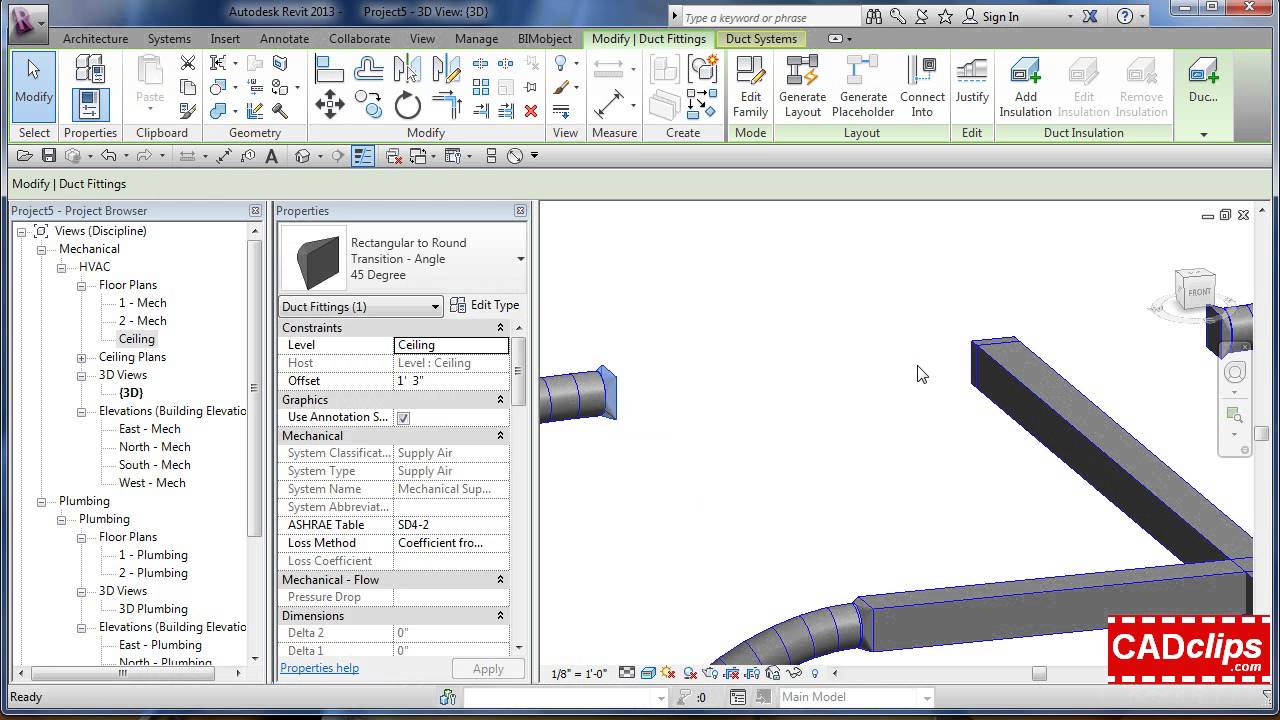The image size is (1280, 720).
Task: Expand the Ceiling Plans tree node
Action: (x=82, y=358)
